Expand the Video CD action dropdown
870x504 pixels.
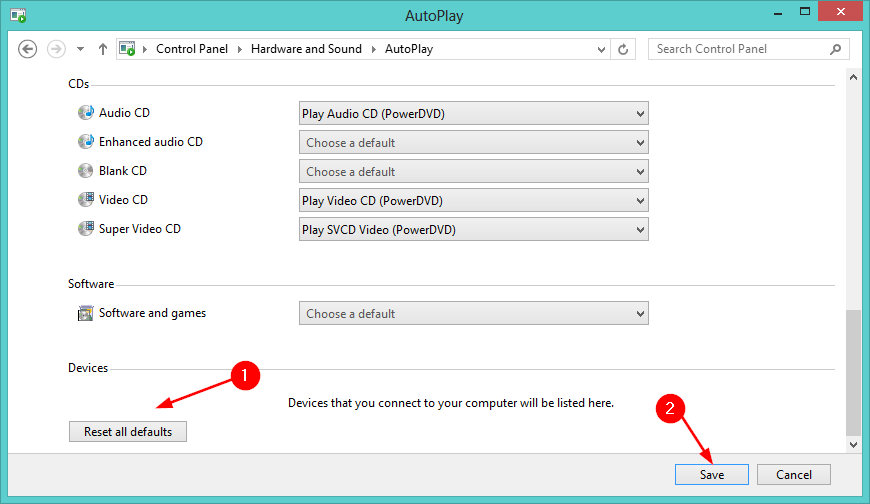(474, 201)
